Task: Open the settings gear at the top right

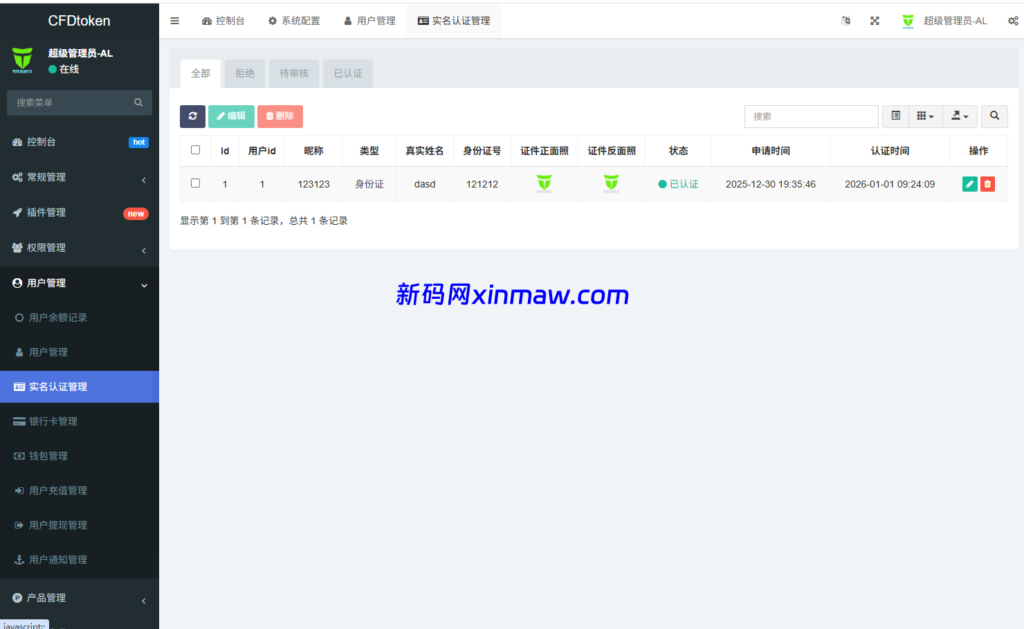Action: (x=1011, y=20)
